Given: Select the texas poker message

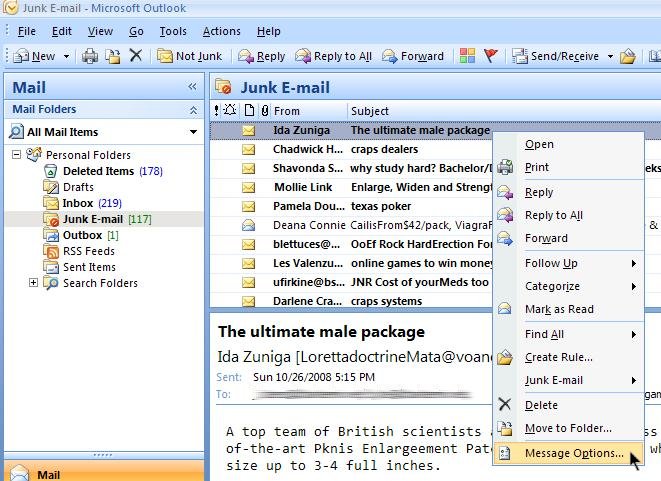Looking at the screenshot, I should pyautogui.click(x=351, y=206).
